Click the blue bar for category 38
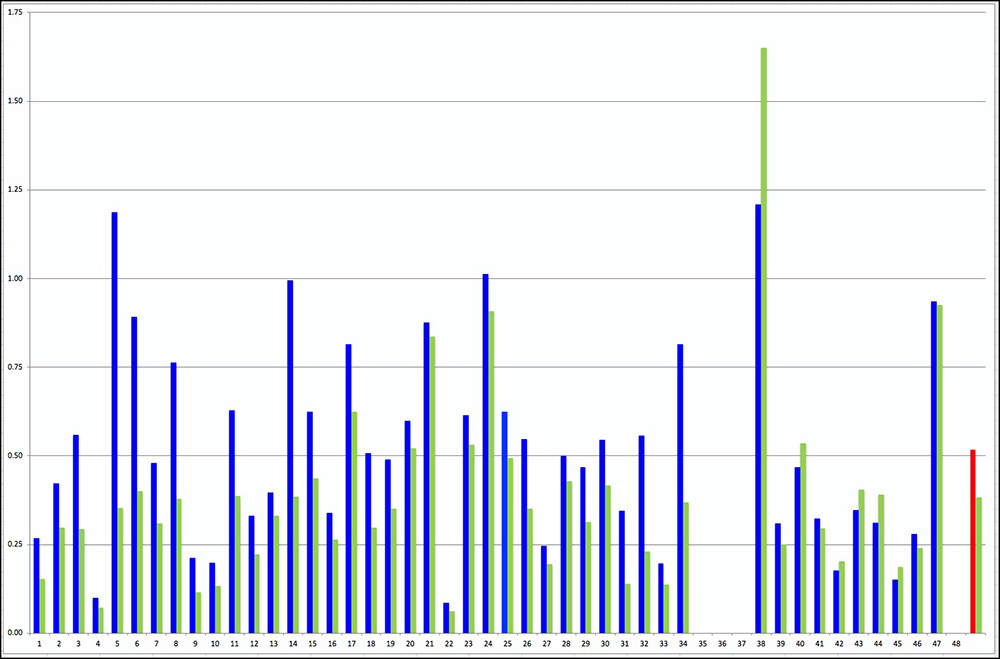This screenshot has width=1000, height=659. [x=758, y=418]
